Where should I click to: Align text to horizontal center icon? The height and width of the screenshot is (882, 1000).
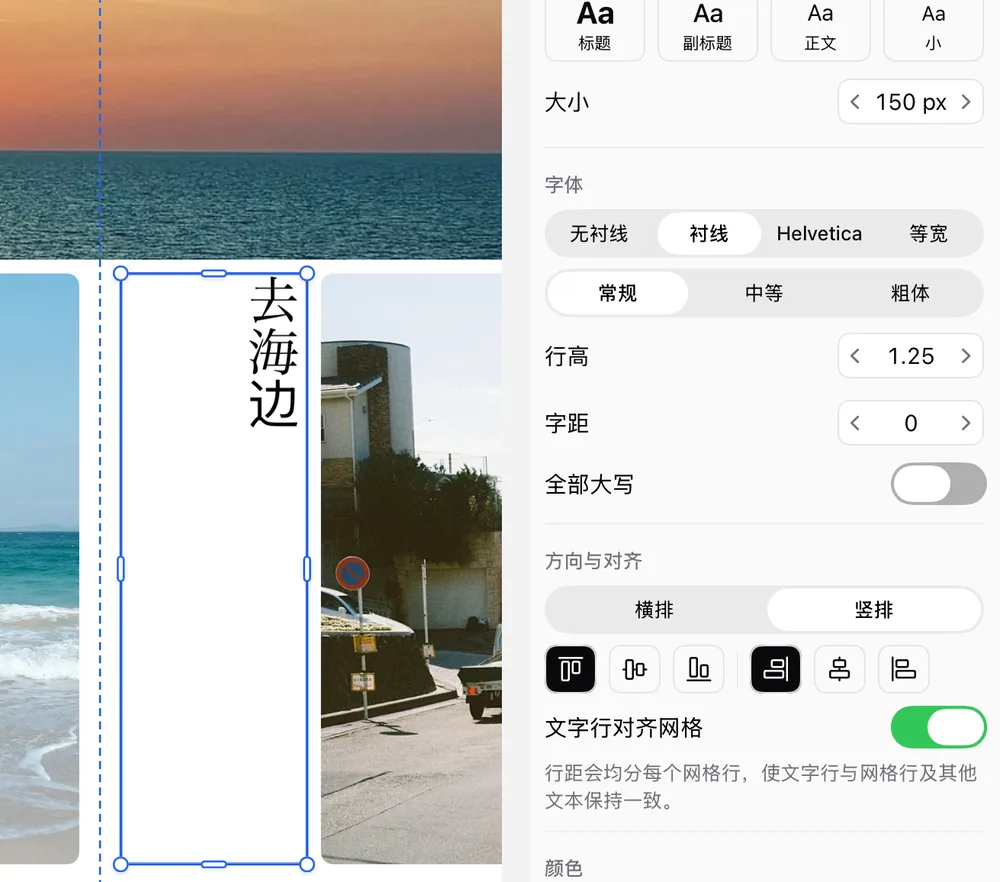coord(839,669)
